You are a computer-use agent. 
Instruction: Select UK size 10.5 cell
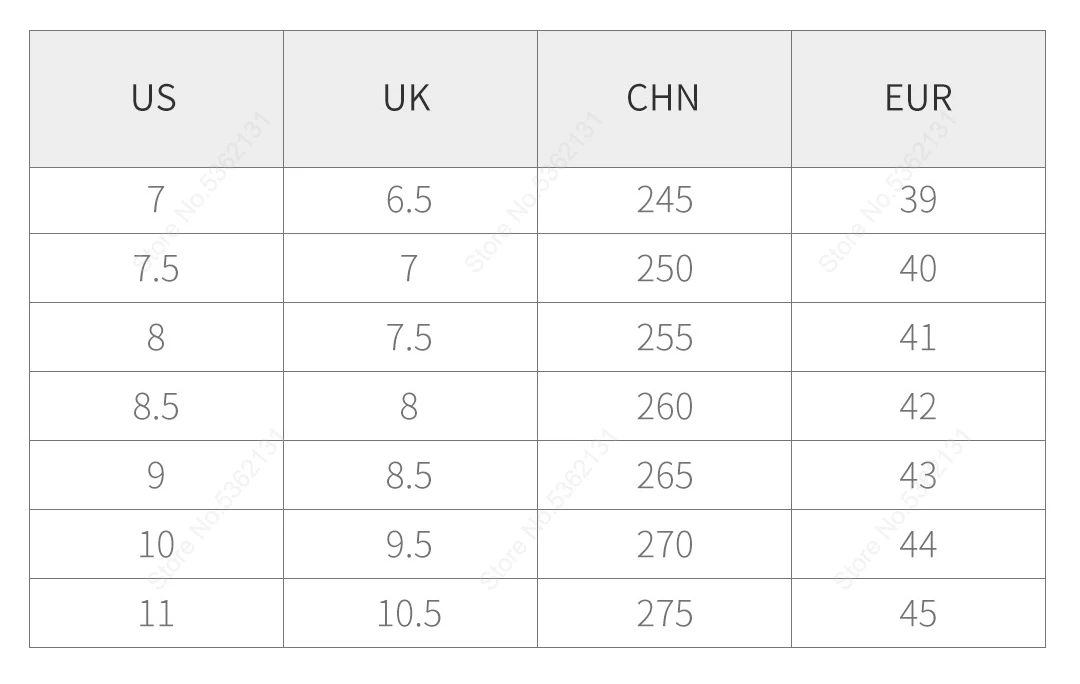point(409,613)
